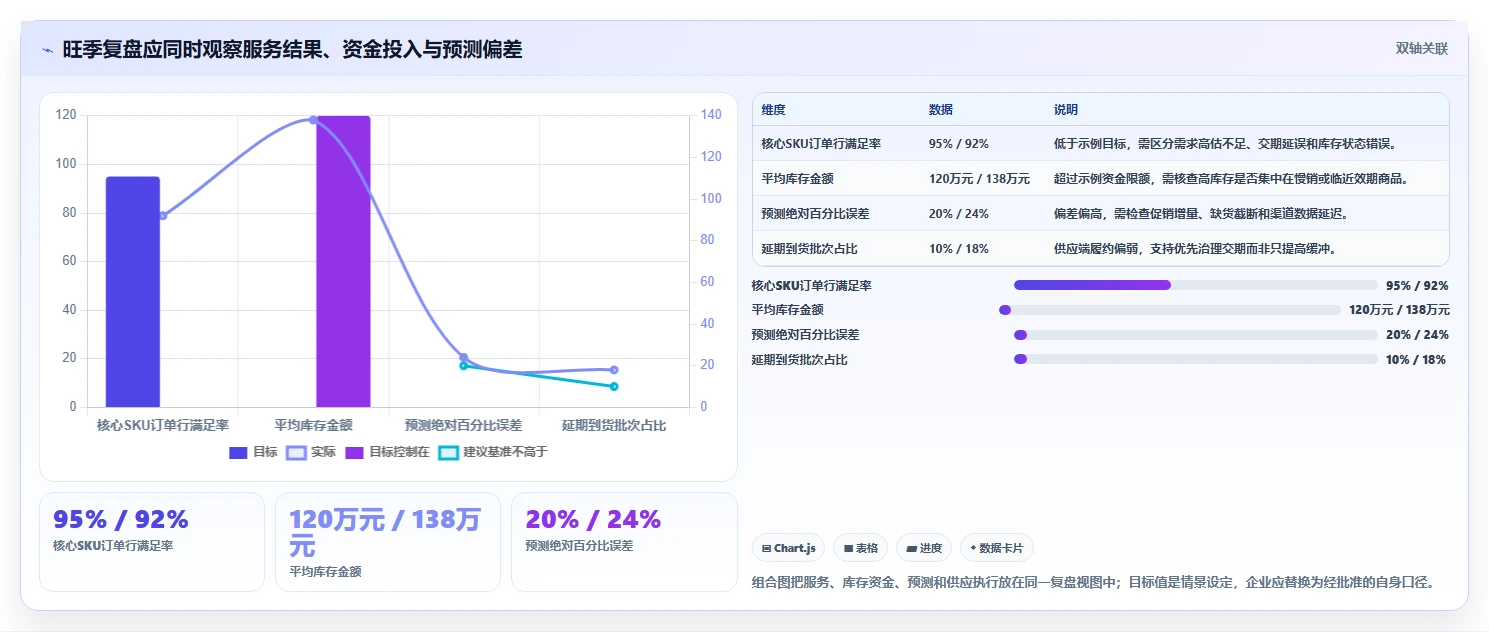Click the 实际 line point above 核心SKU订单行满足率
The image size is (1489, 632).
(x=163, y=215)
